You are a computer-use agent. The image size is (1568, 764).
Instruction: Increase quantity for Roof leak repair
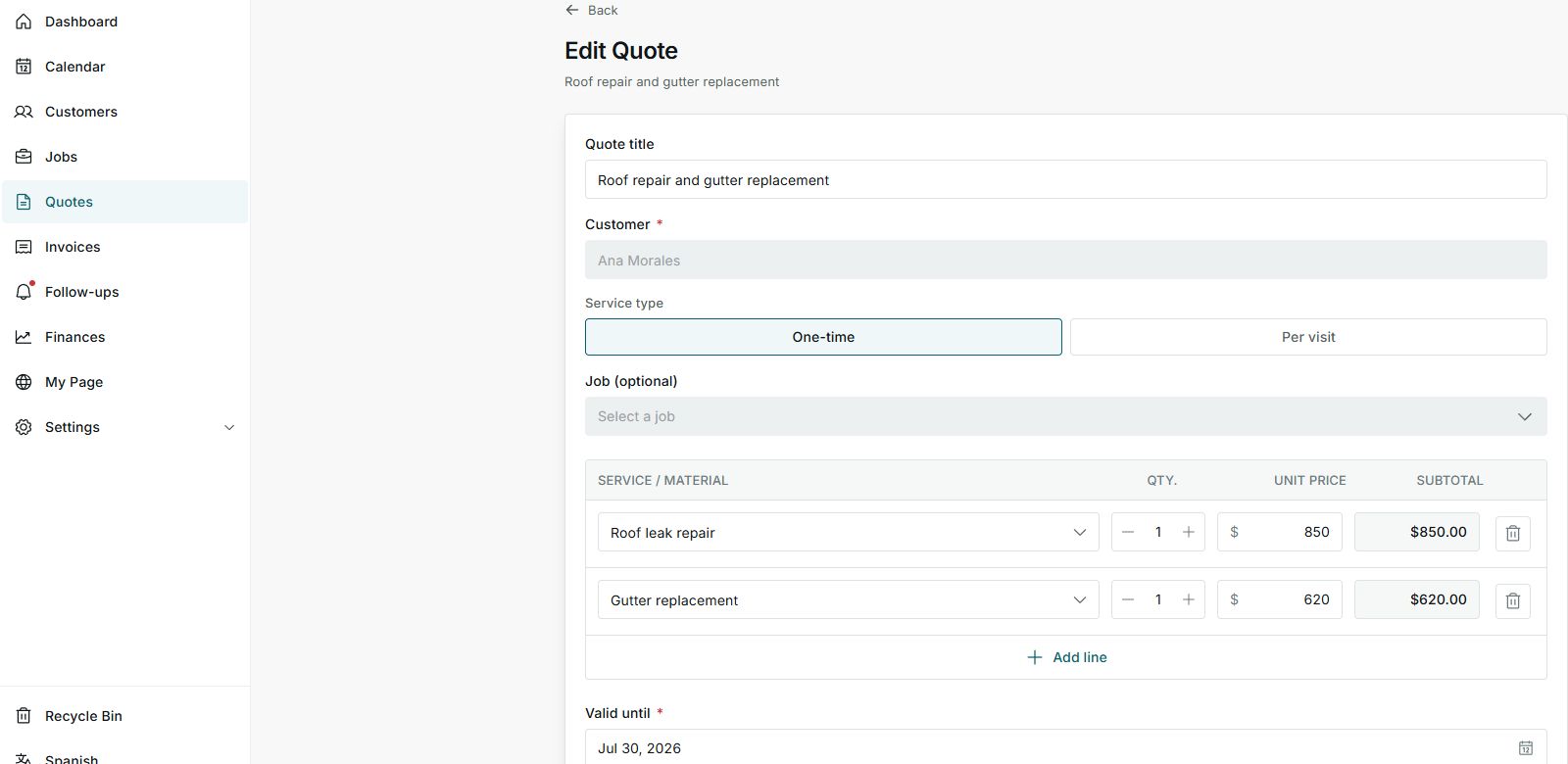point(1189,532)
